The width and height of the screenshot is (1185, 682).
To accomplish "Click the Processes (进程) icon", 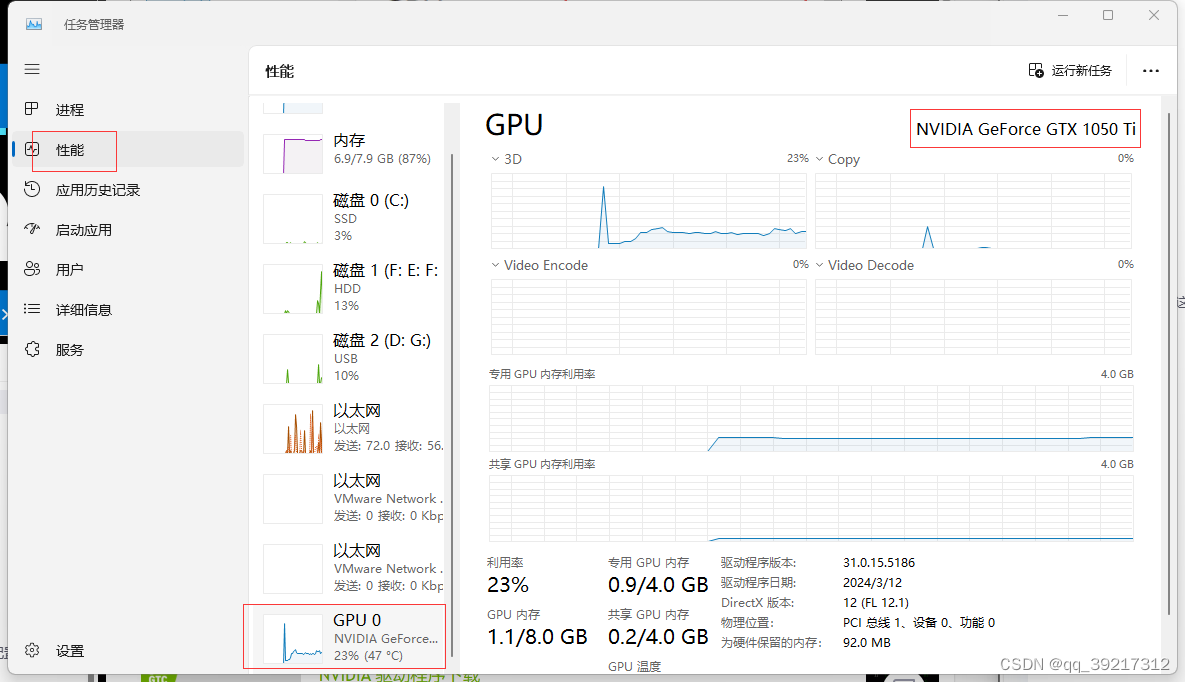I will tap(32, 109).
